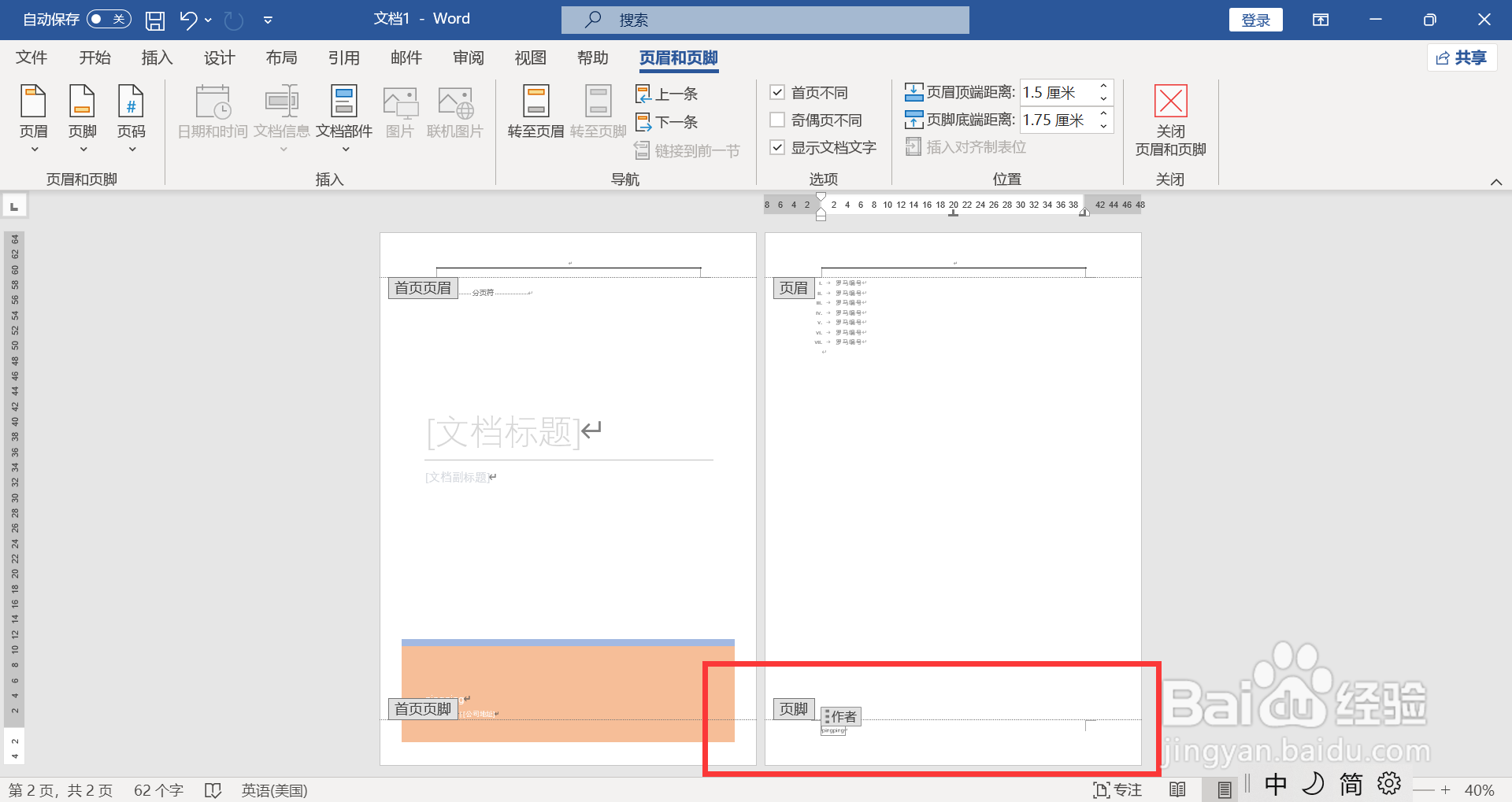Open the 设计 ribbon tab

219,57
